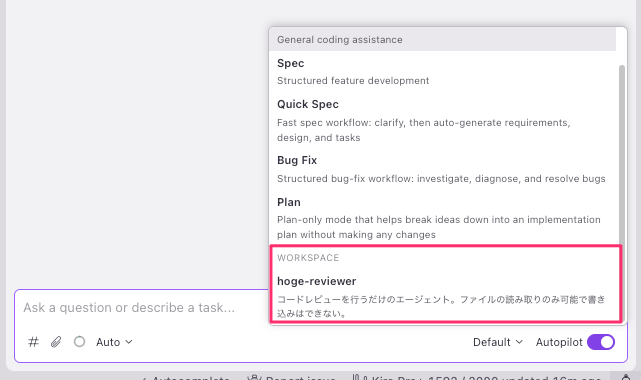Image resolution: width=641 pixels, height=380 pixels.
Task: Click the WORKSPACE section header text
Action: (x=308, y=258)
